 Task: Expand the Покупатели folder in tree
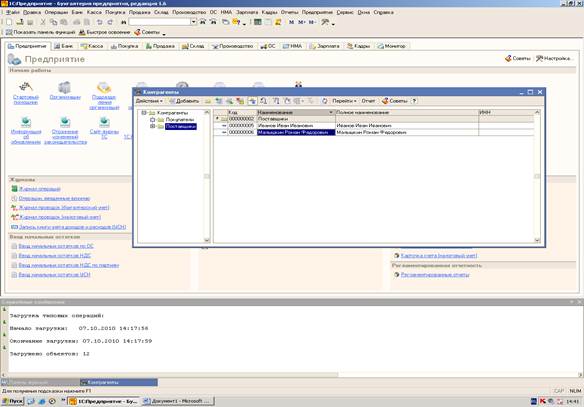[x=152, y=120]
